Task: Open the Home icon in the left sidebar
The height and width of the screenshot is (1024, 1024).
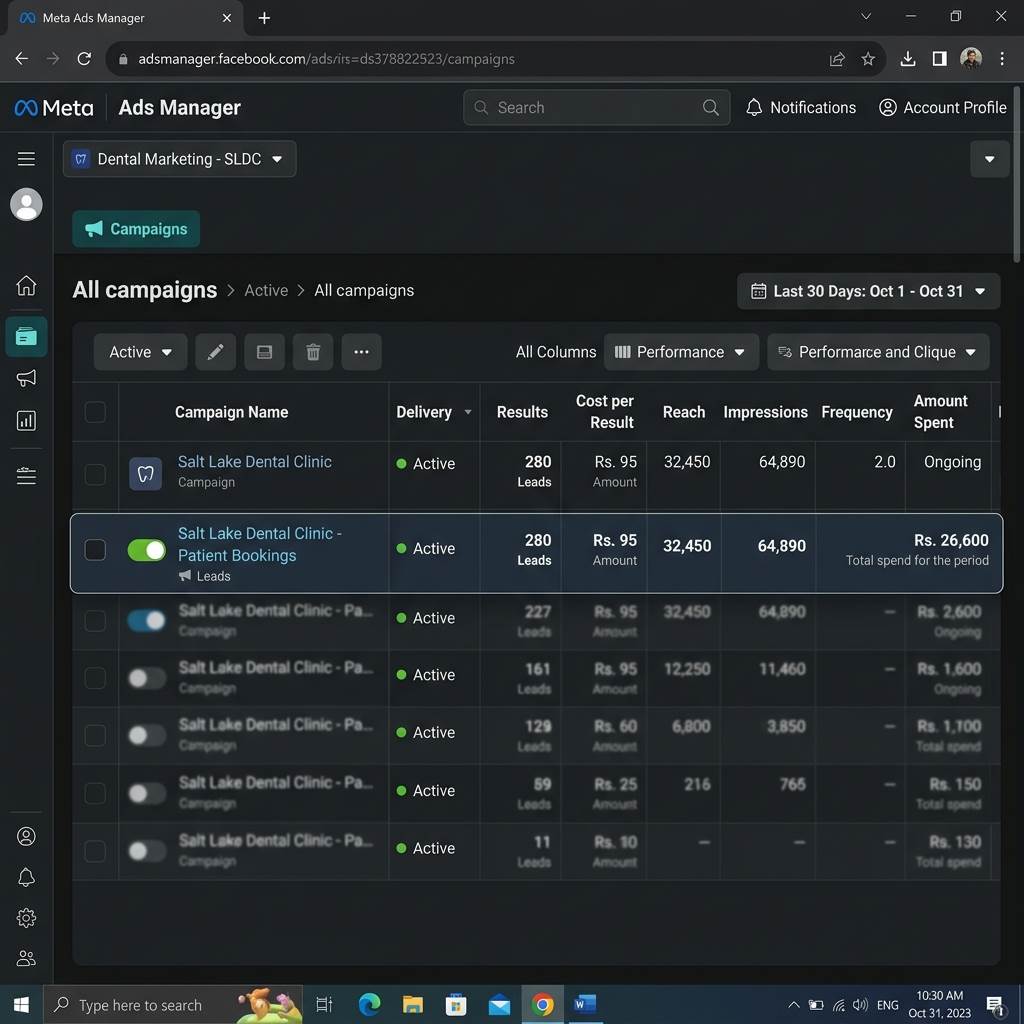Action: (26, 285)
